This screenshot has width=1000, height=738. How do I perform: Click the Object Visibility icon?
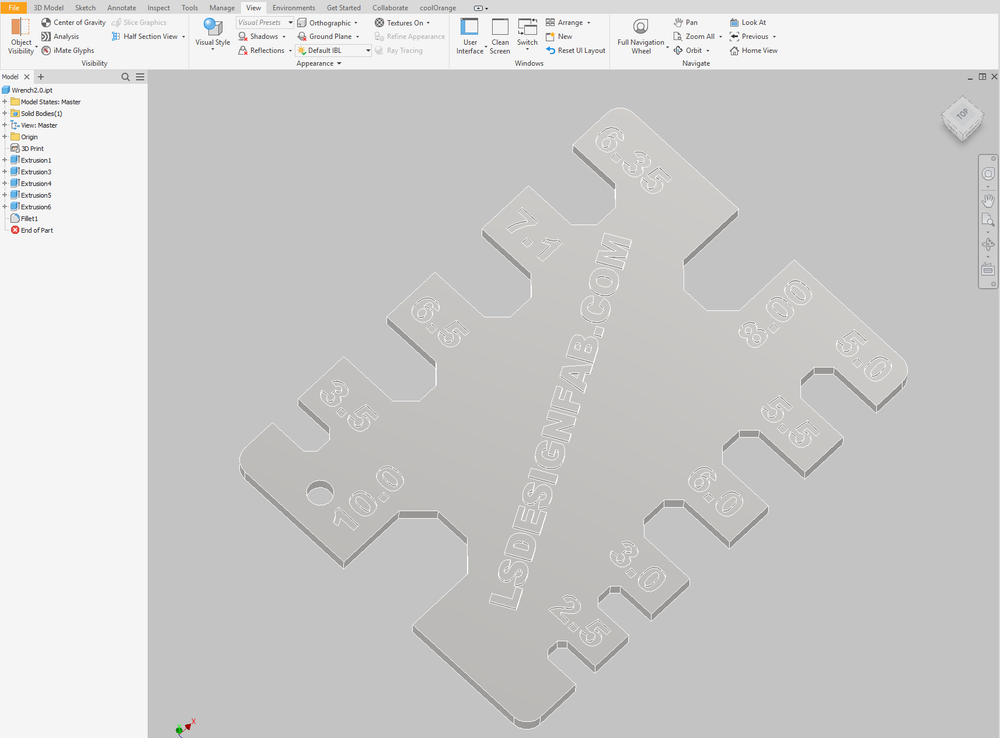[20, 27]
